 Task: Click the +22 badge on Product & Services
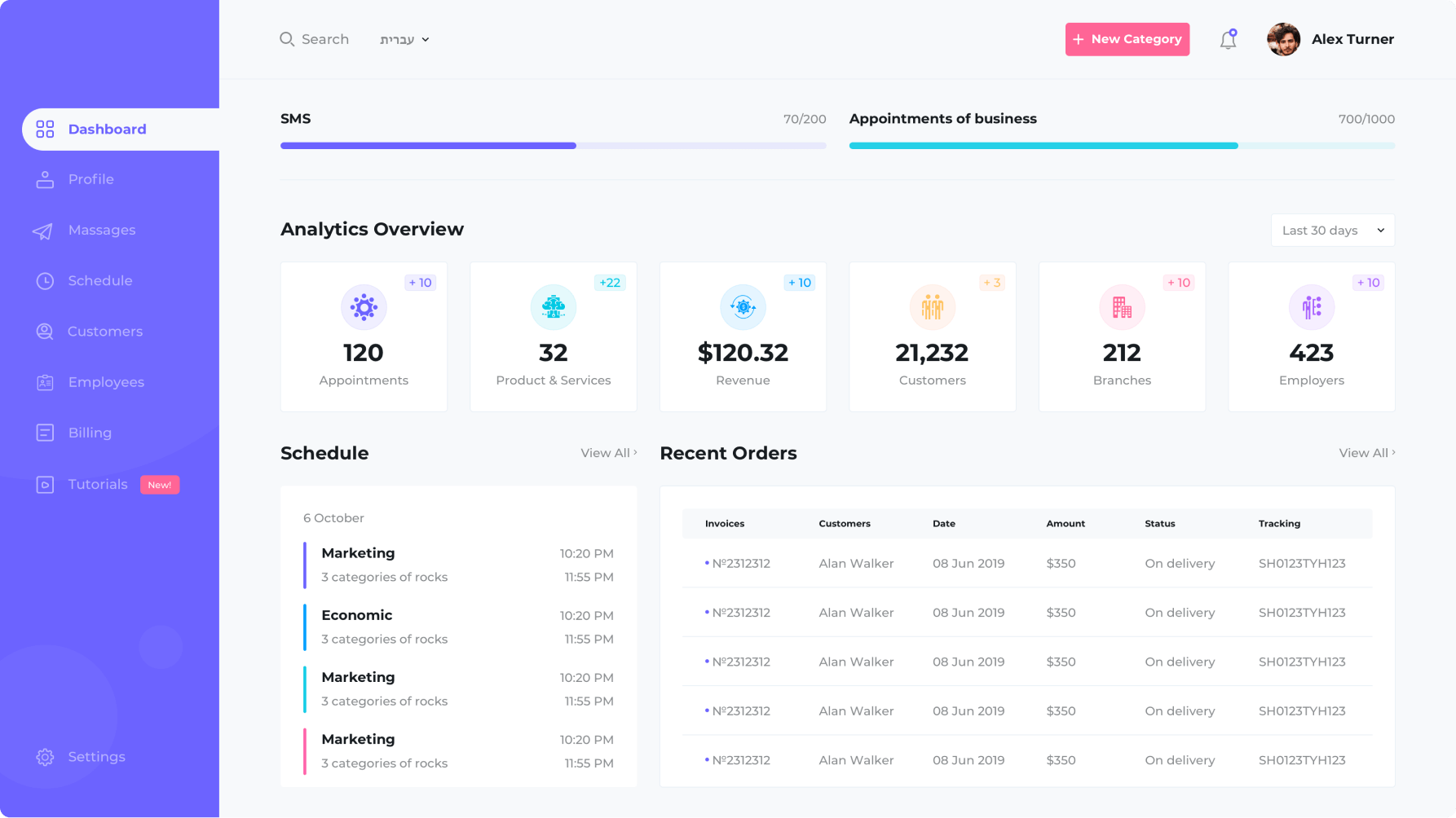610,283
